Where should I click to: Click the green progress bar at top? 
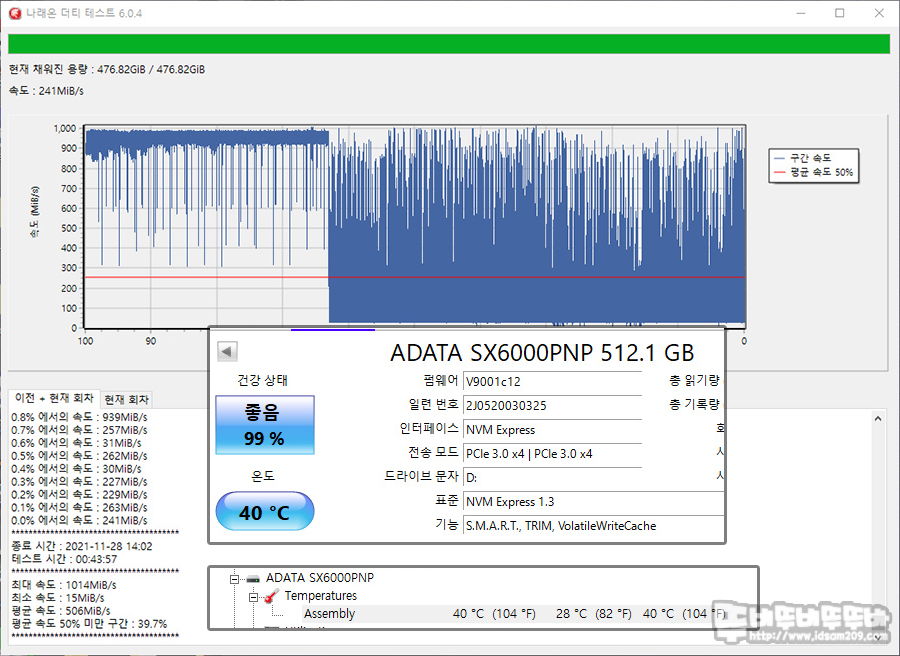(449, 44)
